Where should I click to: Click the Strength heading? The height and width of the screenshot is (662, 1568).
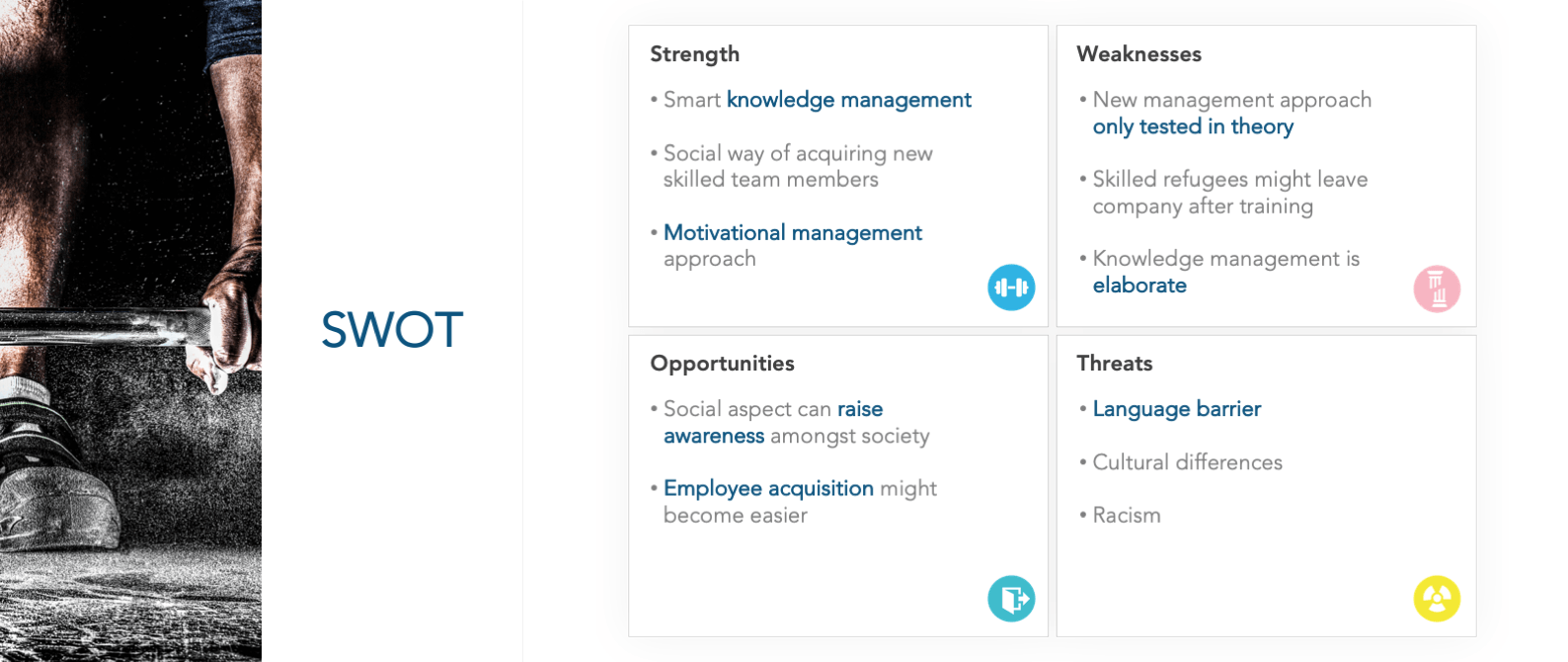pyautogui.click(x=694, y=54)
